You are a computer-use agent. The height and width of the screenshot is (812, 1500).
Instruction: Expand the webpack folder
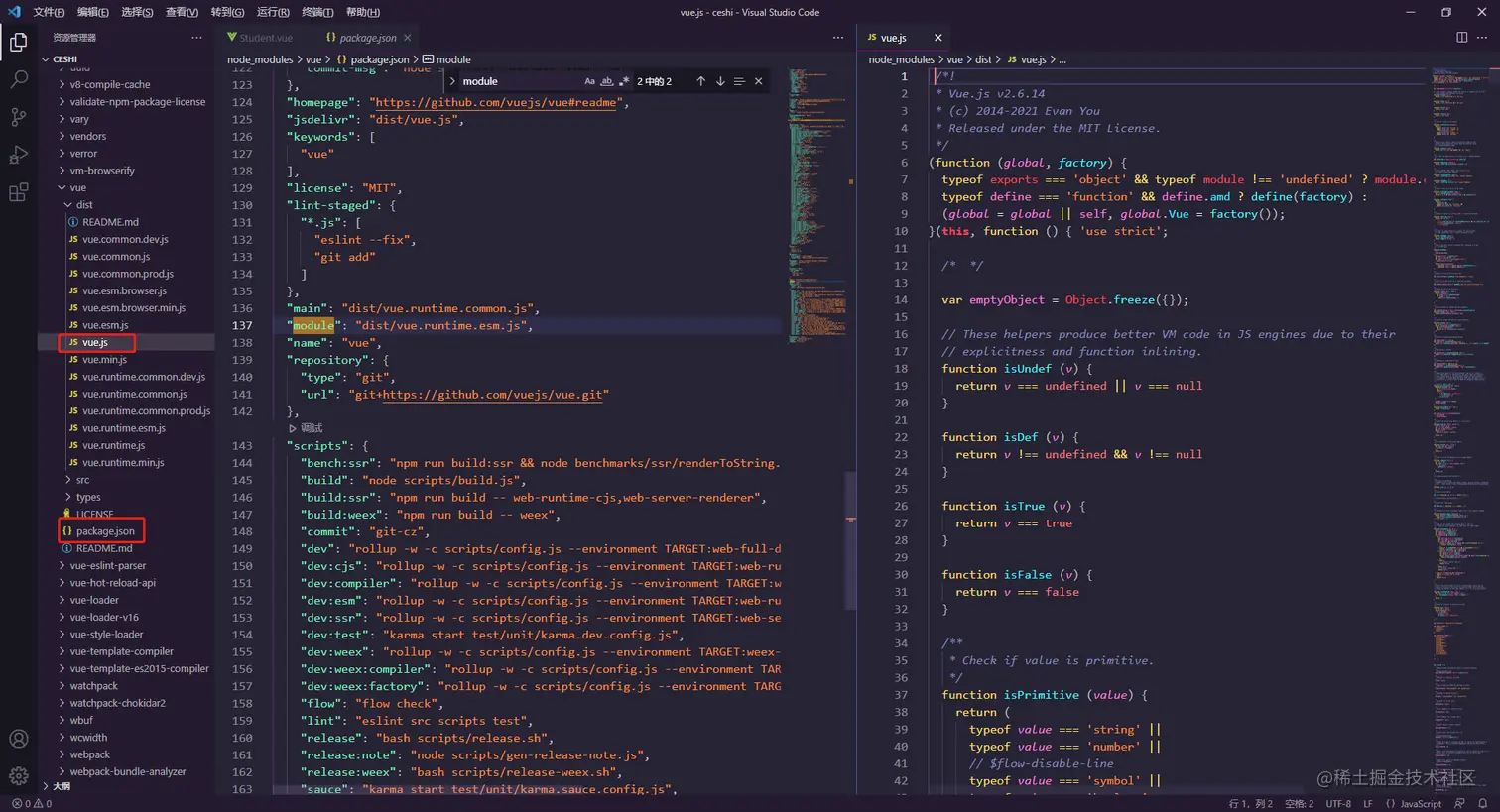(x=89, y=754)
